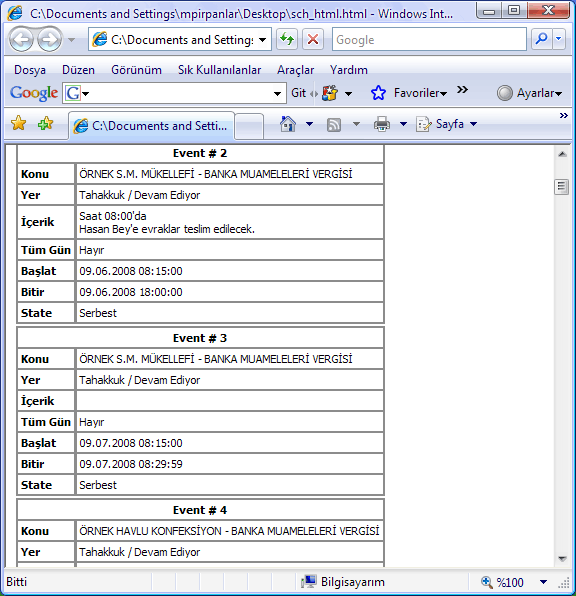The height and width of the screenshot is (596, 576).
Task: Click the vertical scrollbar thumb
Action: (562, 187)
